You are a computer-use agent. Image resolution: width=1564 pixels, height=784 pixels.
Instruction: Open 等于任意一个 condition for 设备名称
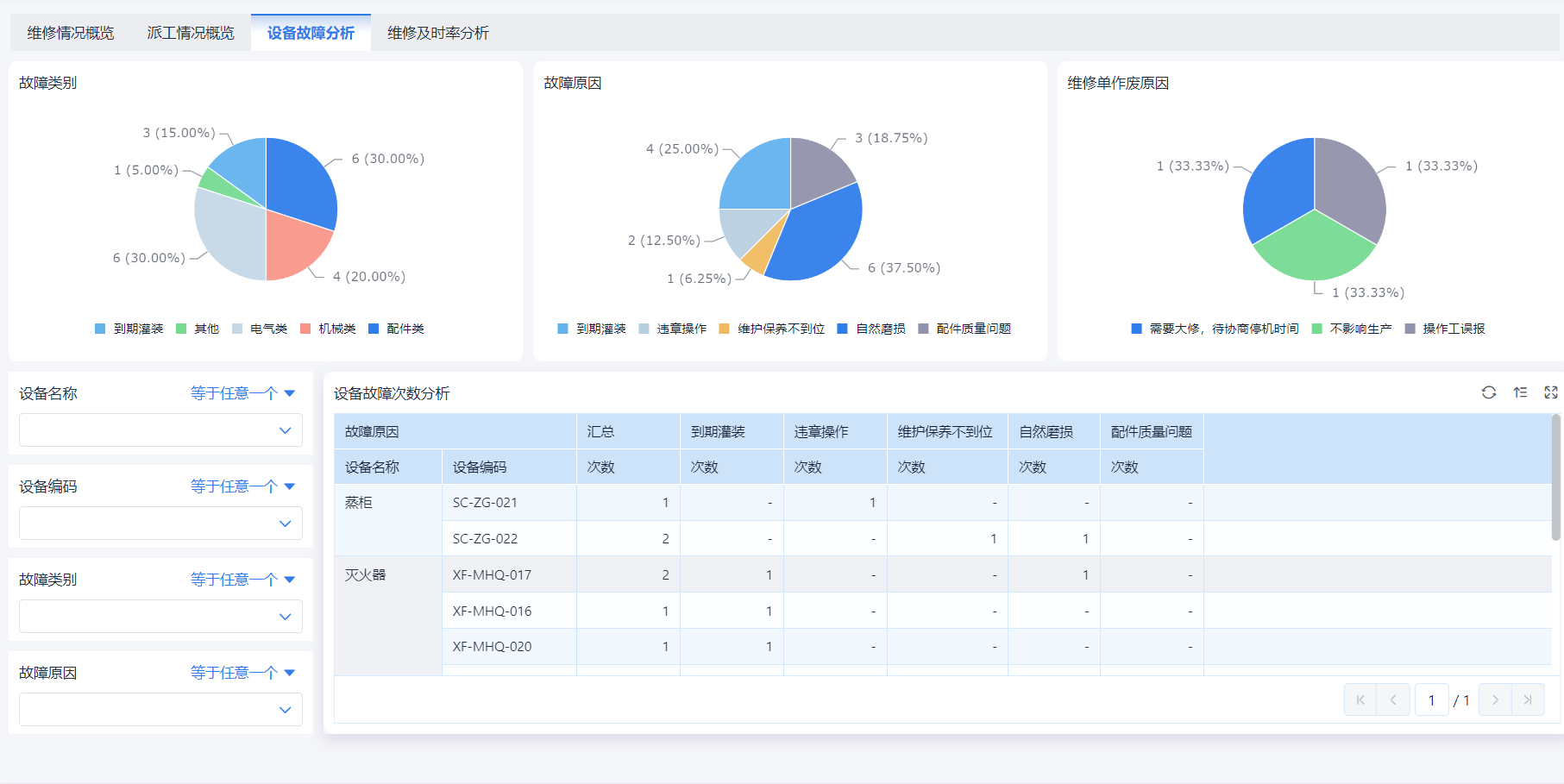point(242,393)
